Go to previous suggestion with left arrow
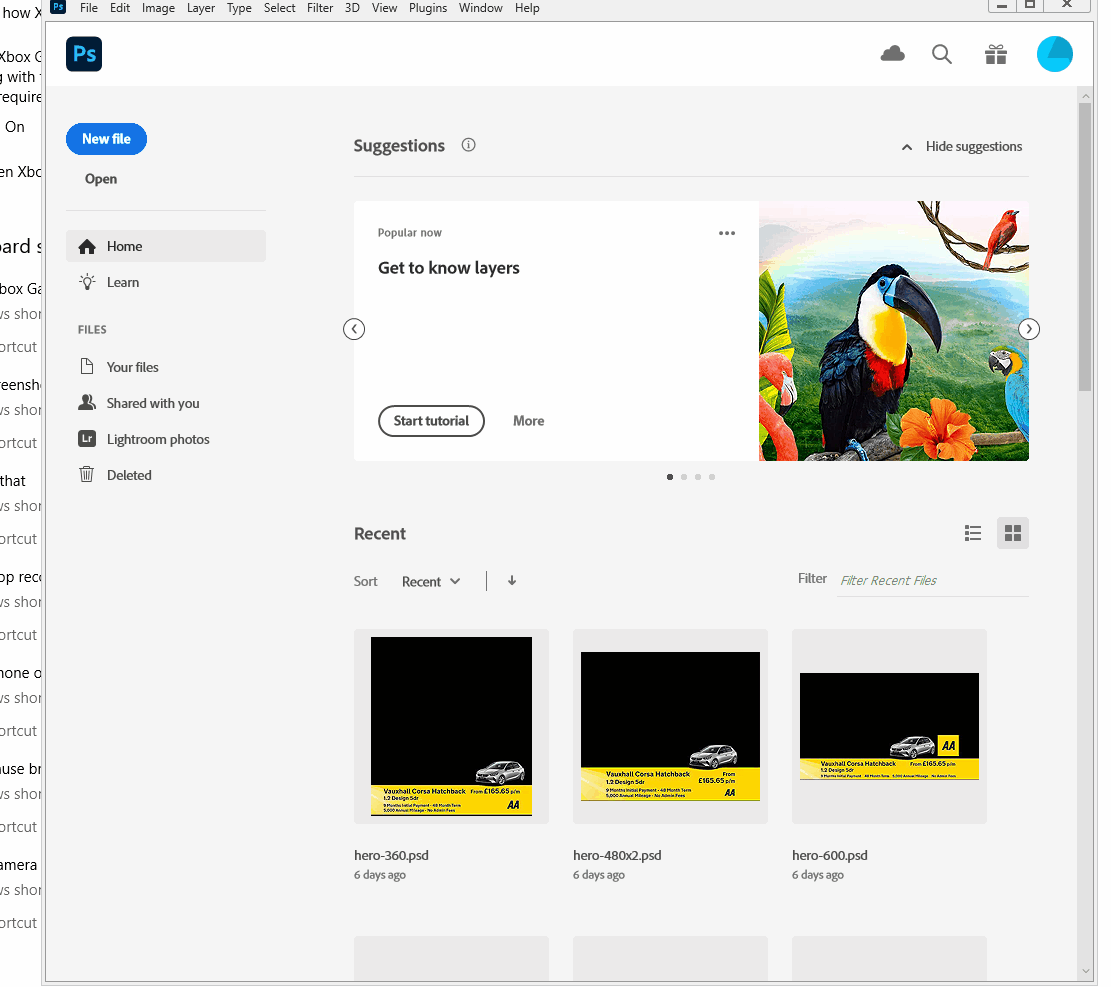 click(354, 329)
